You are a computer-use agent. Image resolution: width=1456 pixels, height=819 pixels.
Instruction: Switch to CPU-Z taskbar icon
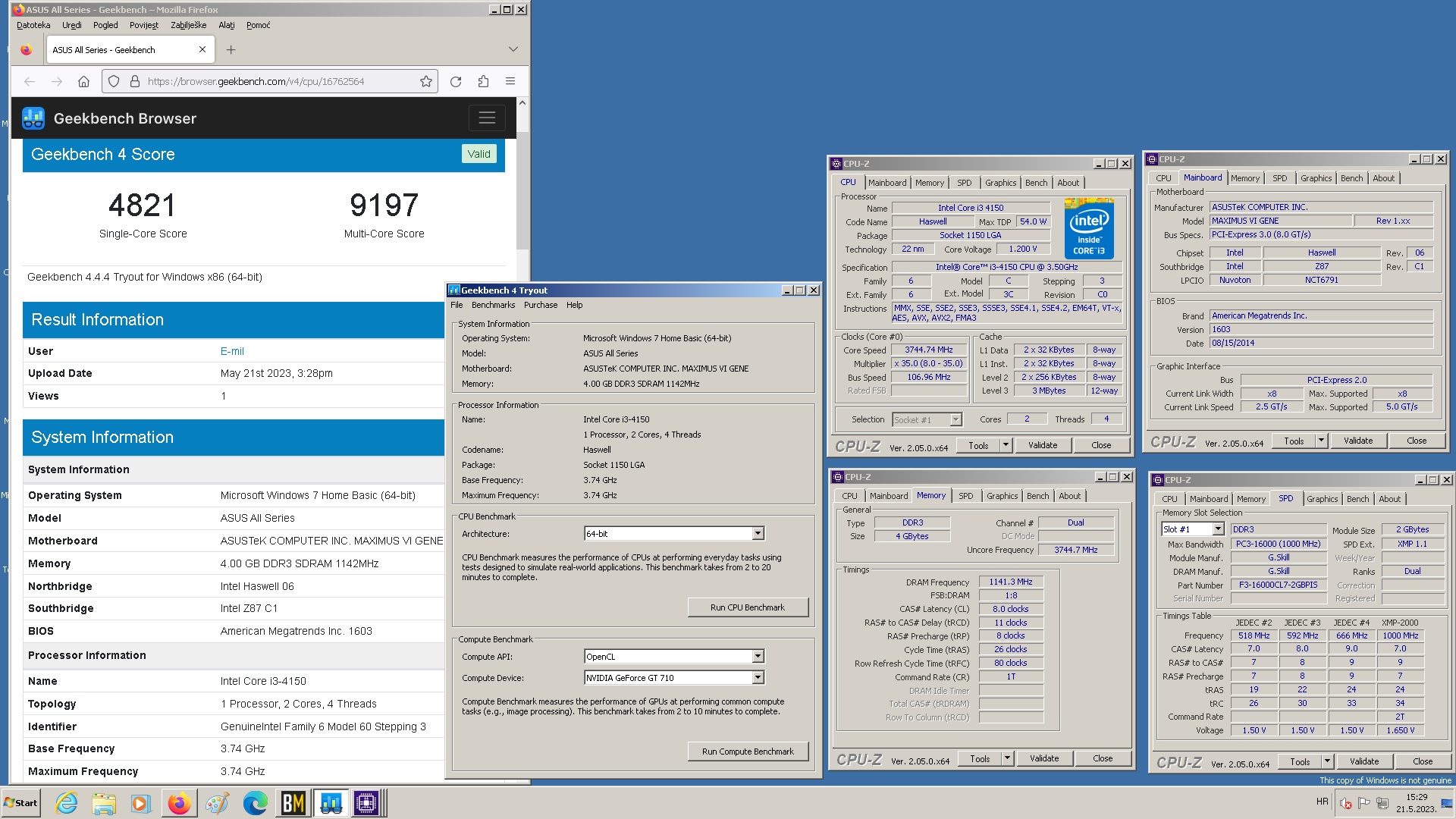(367, 803)
